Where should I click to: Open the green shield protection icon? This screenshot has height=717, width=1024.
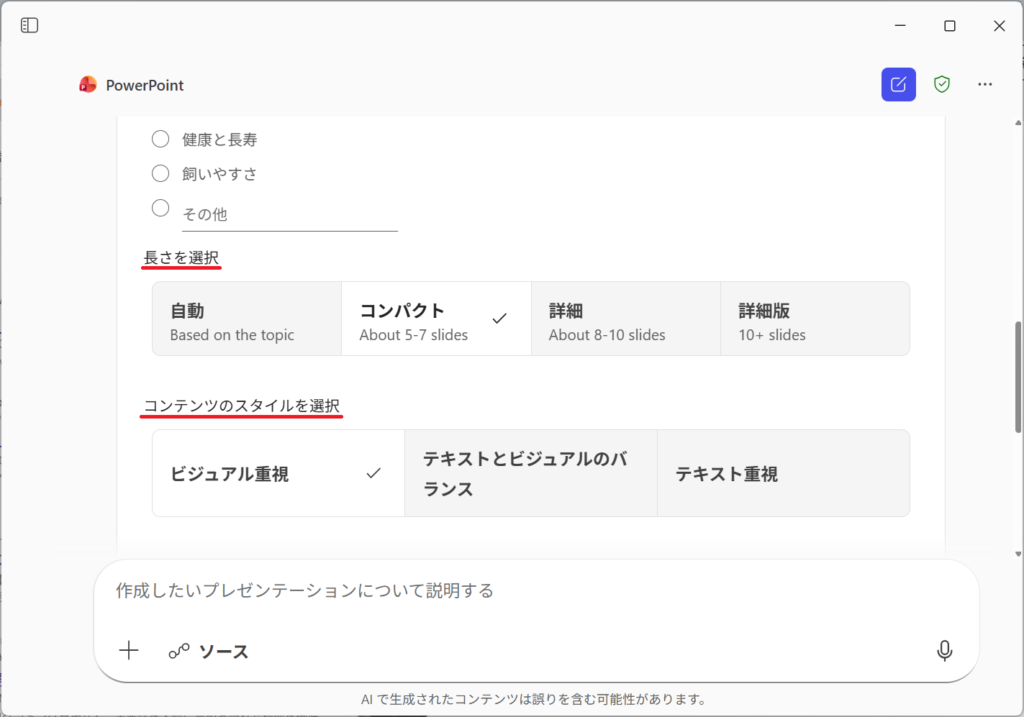941,85
